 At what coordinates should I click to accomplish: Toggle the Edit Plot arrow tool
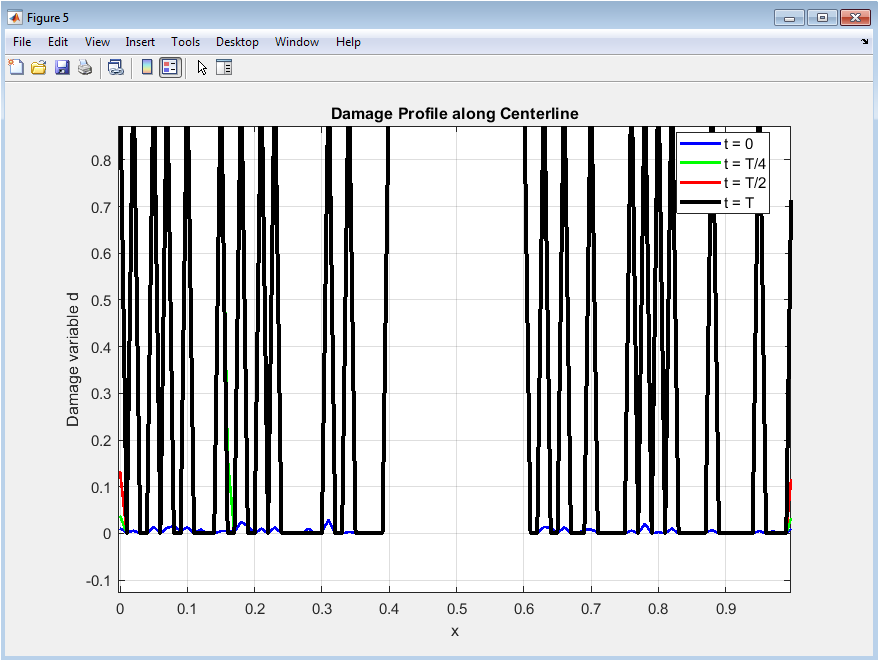point(201,68)
